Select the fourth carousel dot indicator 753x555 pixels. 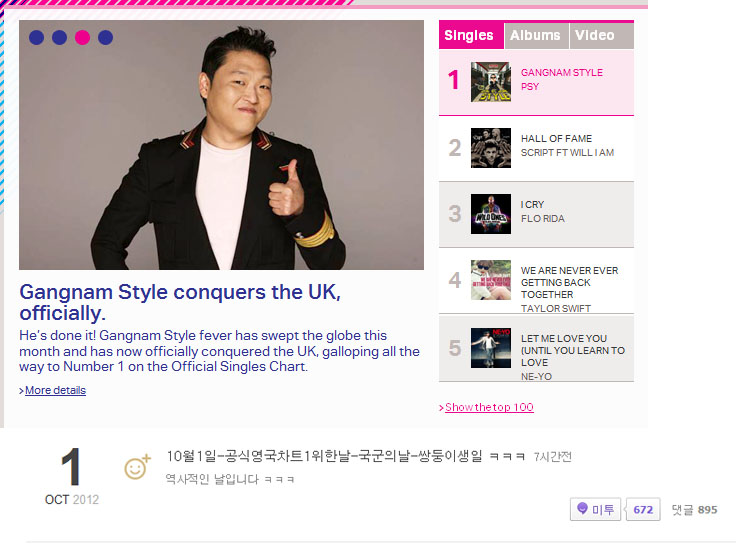(106, 37)
